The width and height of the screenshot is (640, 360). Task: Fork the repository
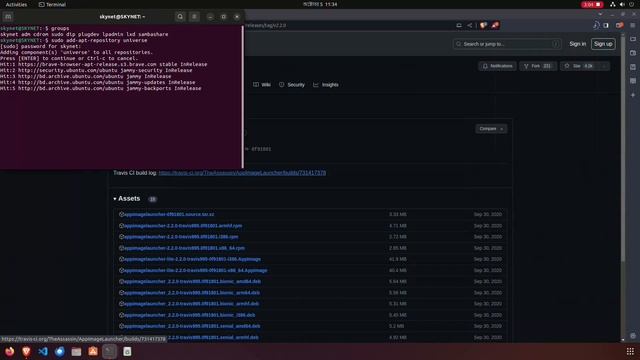click(538, 66)
